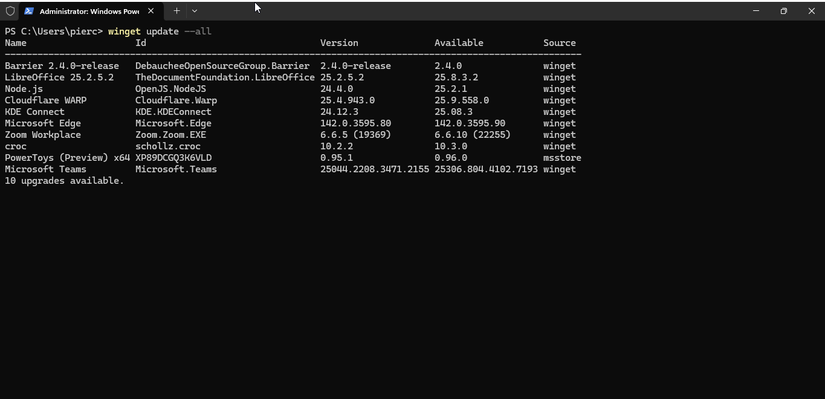825x399 pixels.
Task: Click the 'Version' column header
Action: (x=339, y=43)
